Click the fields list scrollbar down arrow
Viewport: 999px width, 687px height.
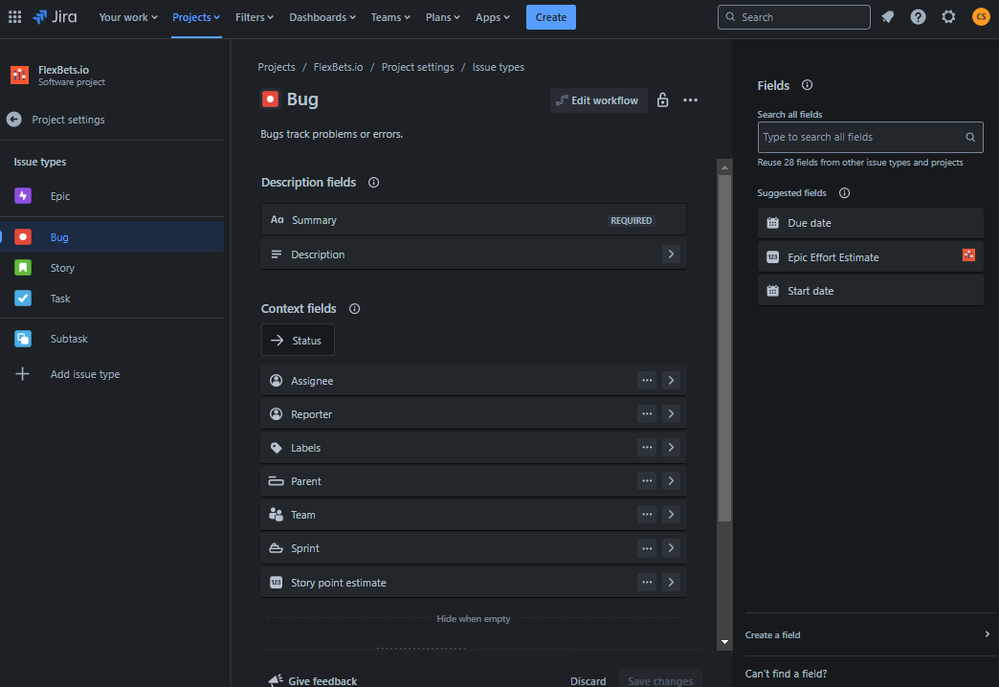pyautogui.click(x=724, y=642)
